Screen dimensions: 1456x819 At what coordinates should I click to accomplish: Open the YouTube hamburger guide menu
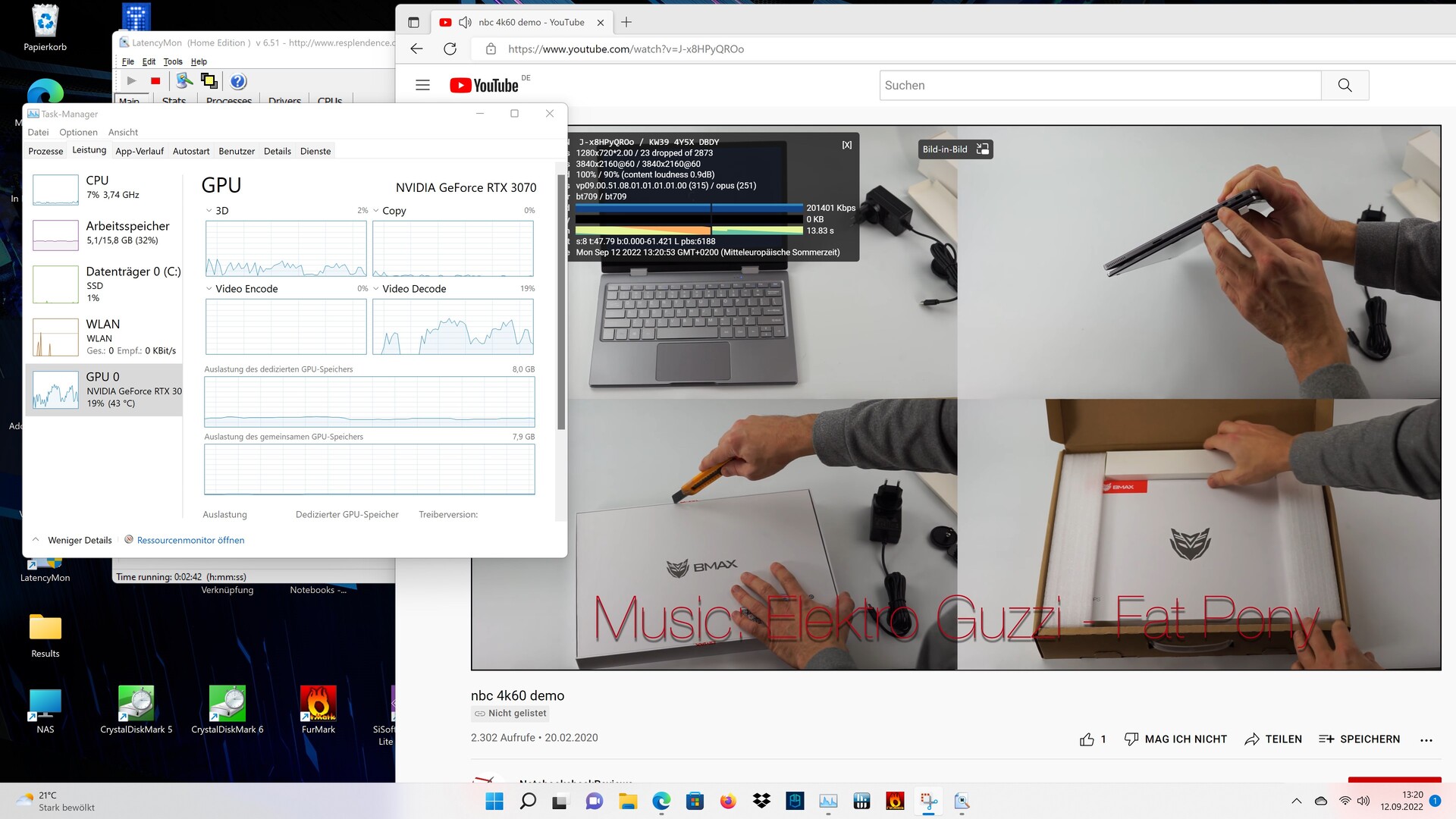coord(423,86)
